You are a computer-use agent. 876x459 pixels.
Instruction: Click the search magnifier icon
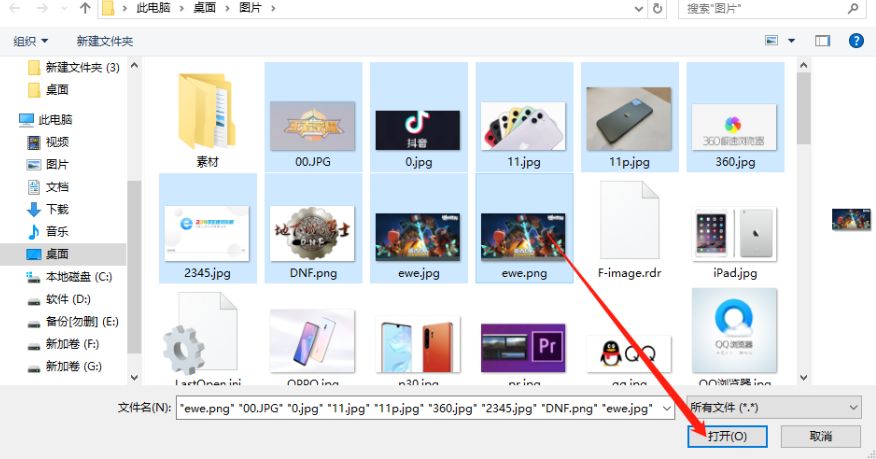(x=853, y=8)
